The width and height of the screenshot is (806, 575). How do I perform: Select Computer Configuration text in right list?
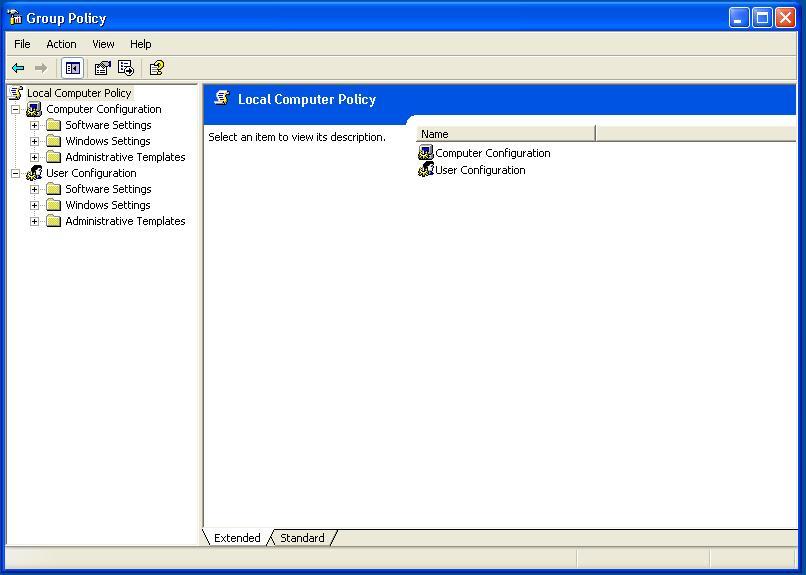pyautogui.click(x=492, y=153)
